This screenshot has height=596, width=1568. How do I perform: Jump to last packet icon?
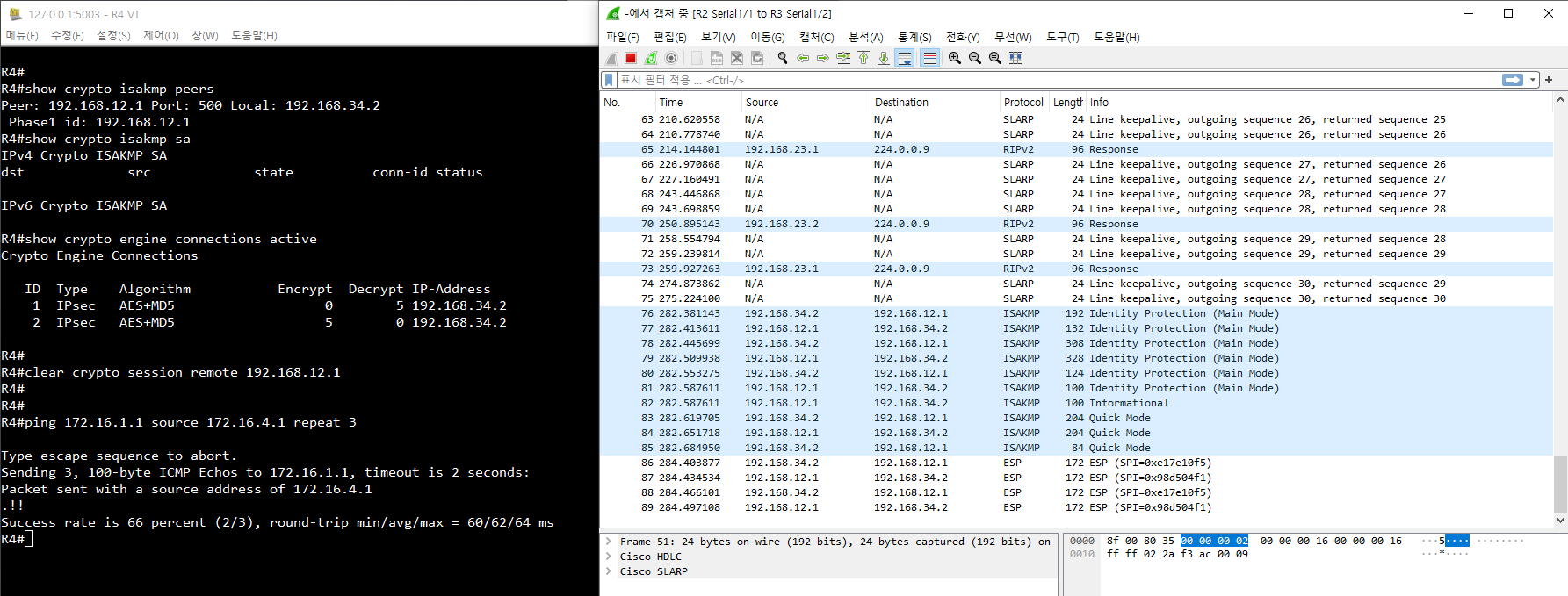(884, 58)
